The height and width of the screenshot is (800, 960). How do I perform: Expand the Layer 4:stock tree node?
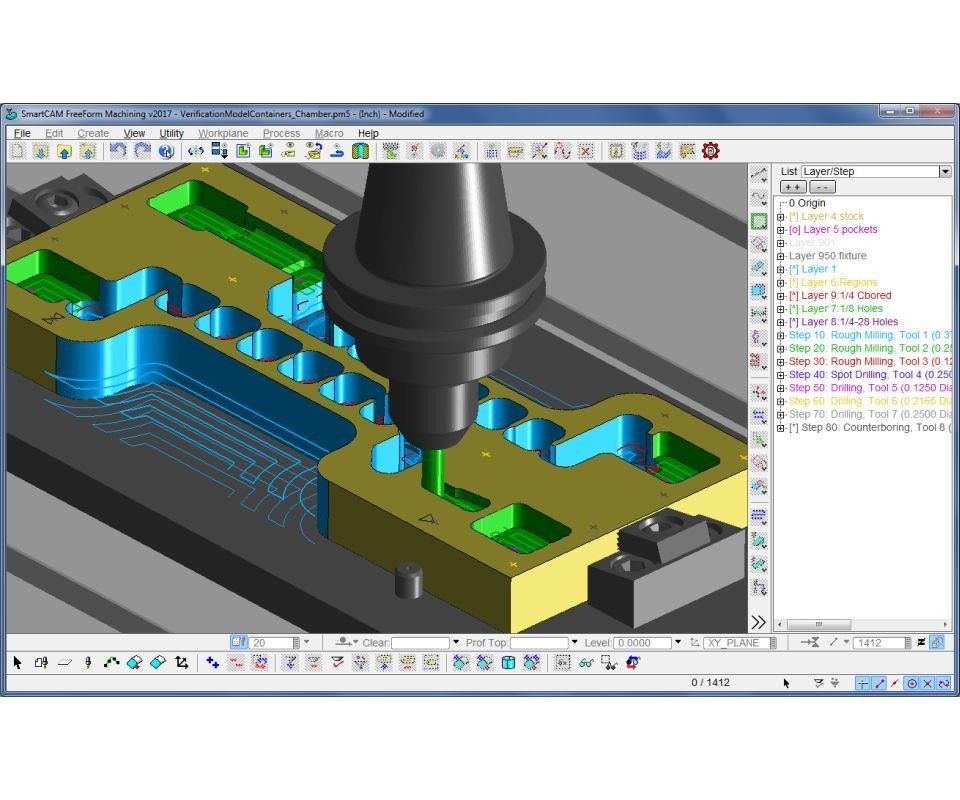click(x=781, y=217)
